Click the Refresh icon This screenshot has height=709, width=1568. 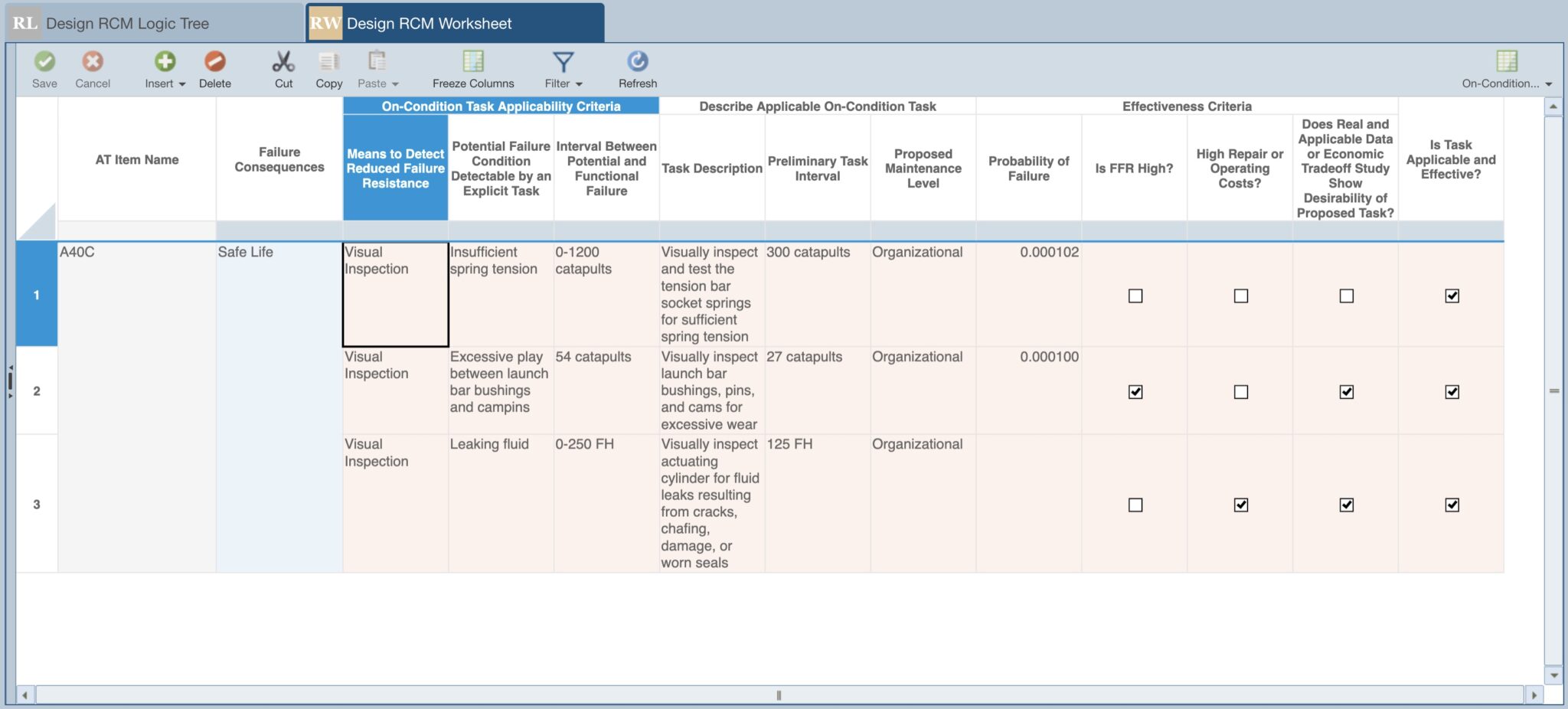[x=637, y=61]
